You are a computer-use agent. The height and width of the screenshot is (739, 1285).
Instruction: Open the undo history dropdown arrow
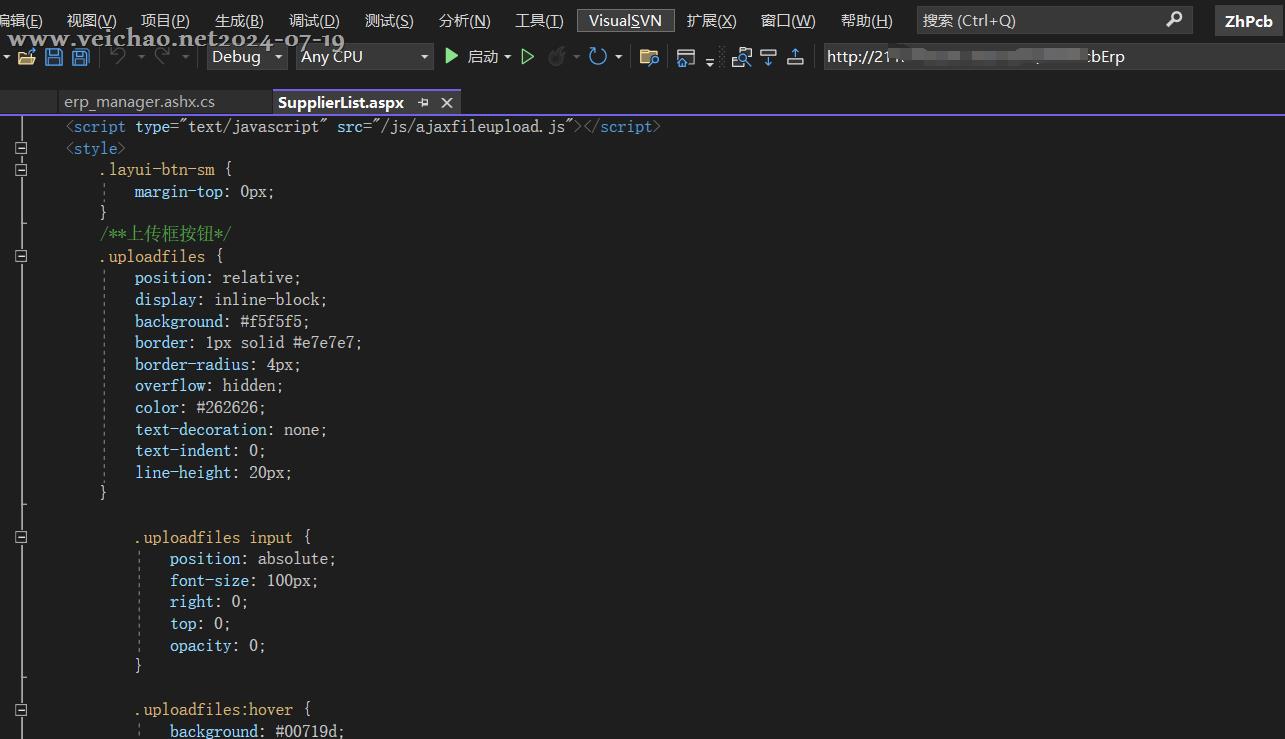(x=141, y=57)
